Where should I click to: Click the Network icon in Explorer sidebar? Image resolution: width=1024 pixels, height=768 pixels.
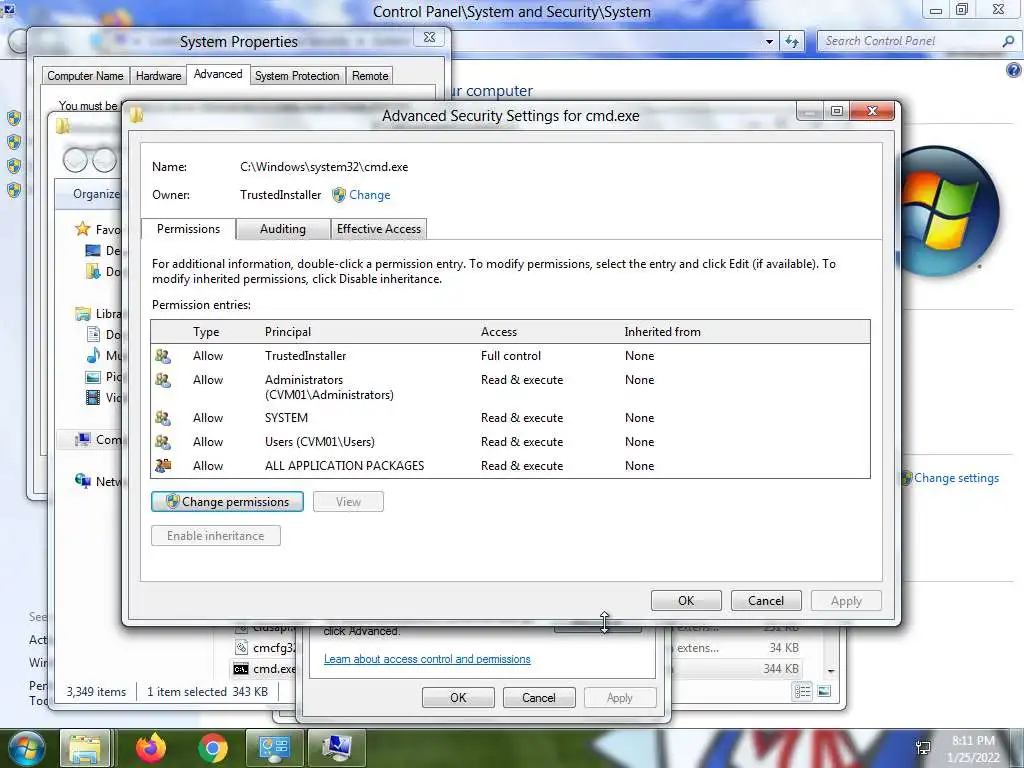(82, 481)
